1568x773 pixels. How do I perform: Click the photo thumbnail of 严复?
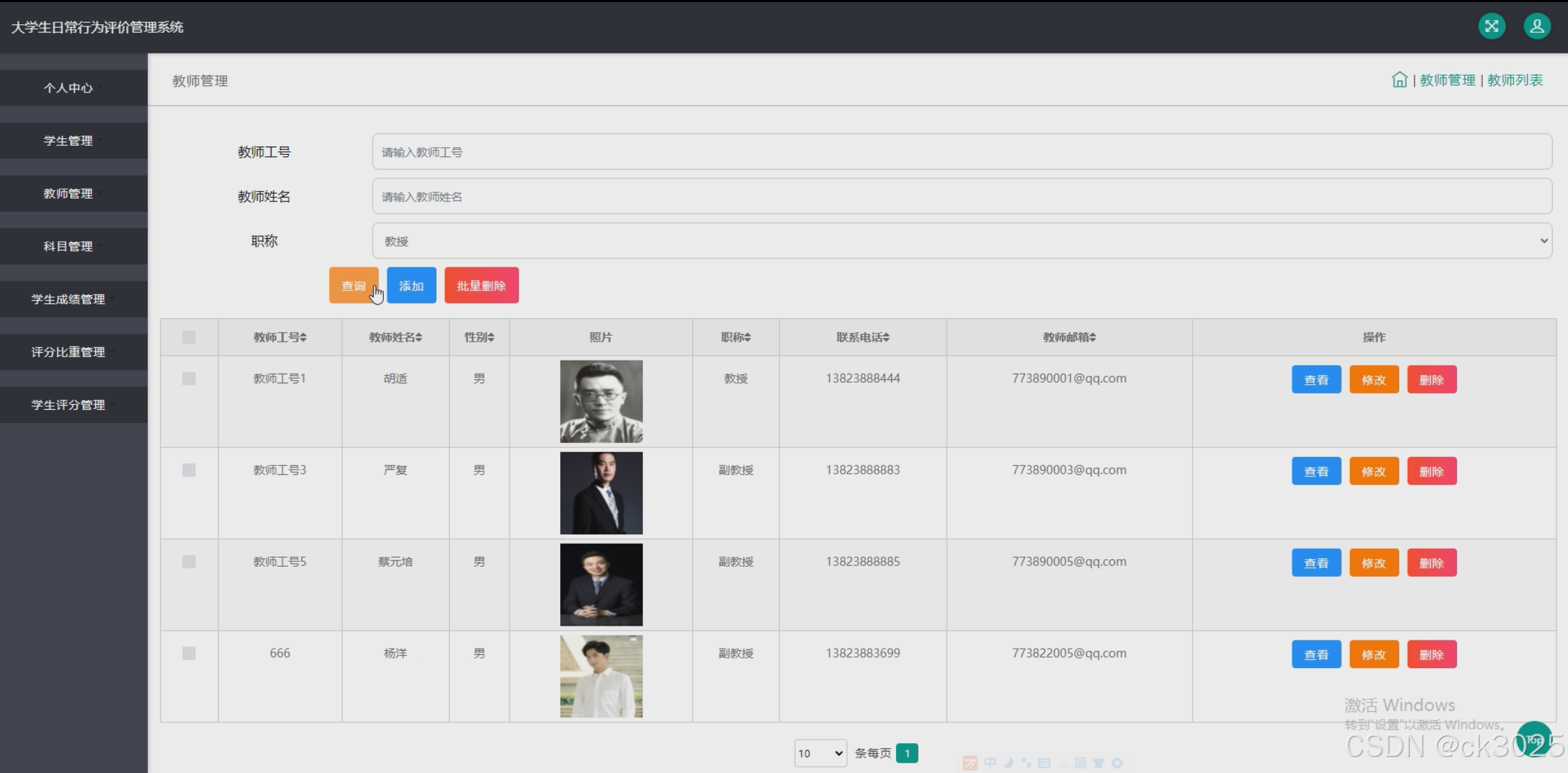pyautogui.click(x=601, y=493)
